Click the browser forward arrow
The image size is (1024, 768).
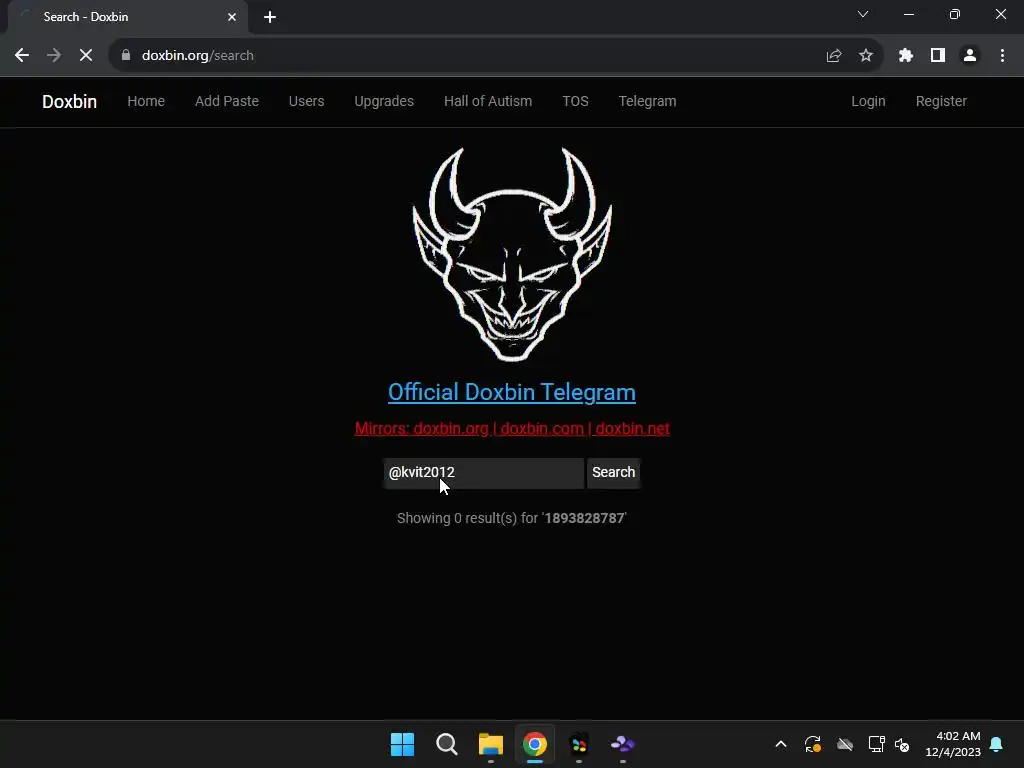click(x=54, y=56)
